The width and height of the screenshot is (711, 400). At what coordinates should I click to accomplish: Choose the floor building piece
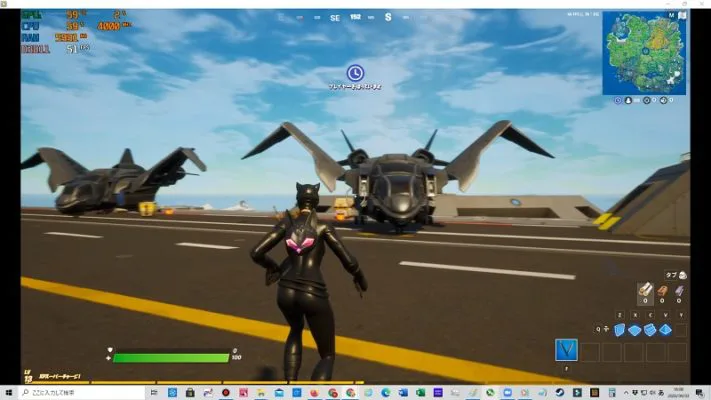pos(634,330)
